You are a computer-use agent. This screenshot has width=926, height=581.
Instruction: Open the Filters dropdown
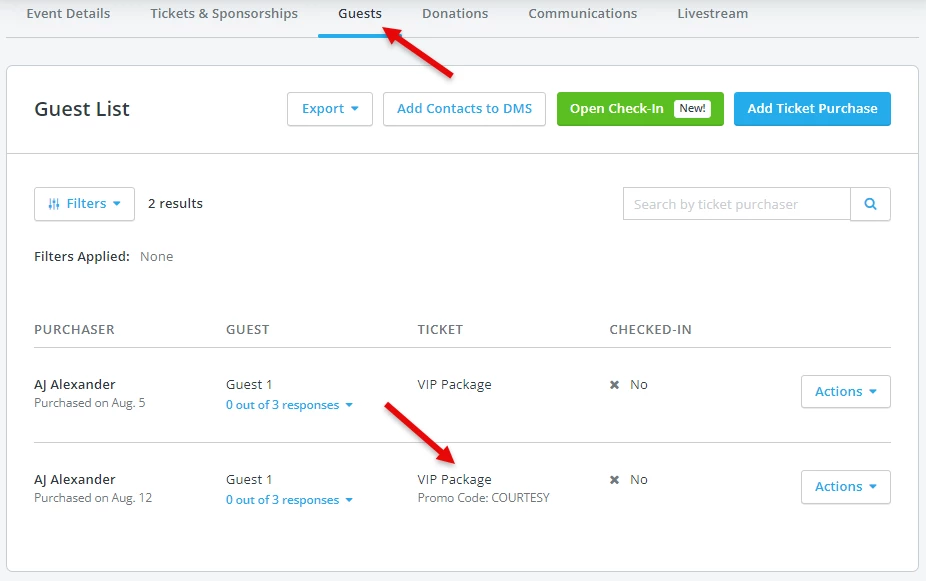pyautogui.click(x=84, y=203)
